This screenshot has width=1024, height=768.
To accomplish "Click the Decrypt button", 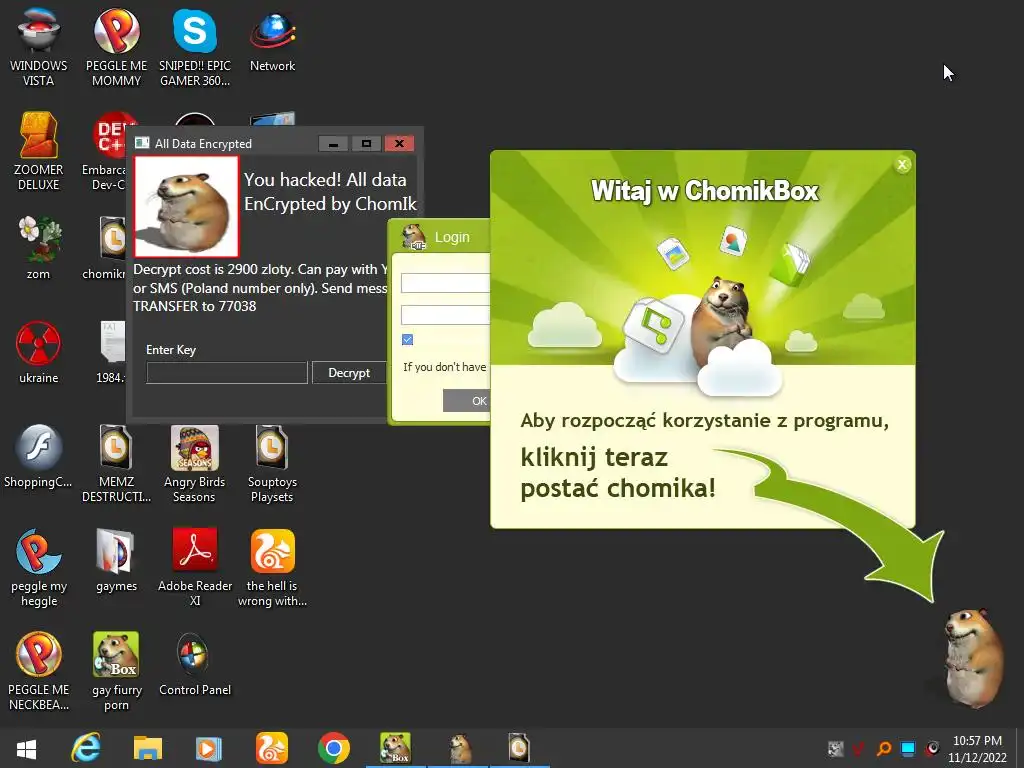I will tap(349, 373).
